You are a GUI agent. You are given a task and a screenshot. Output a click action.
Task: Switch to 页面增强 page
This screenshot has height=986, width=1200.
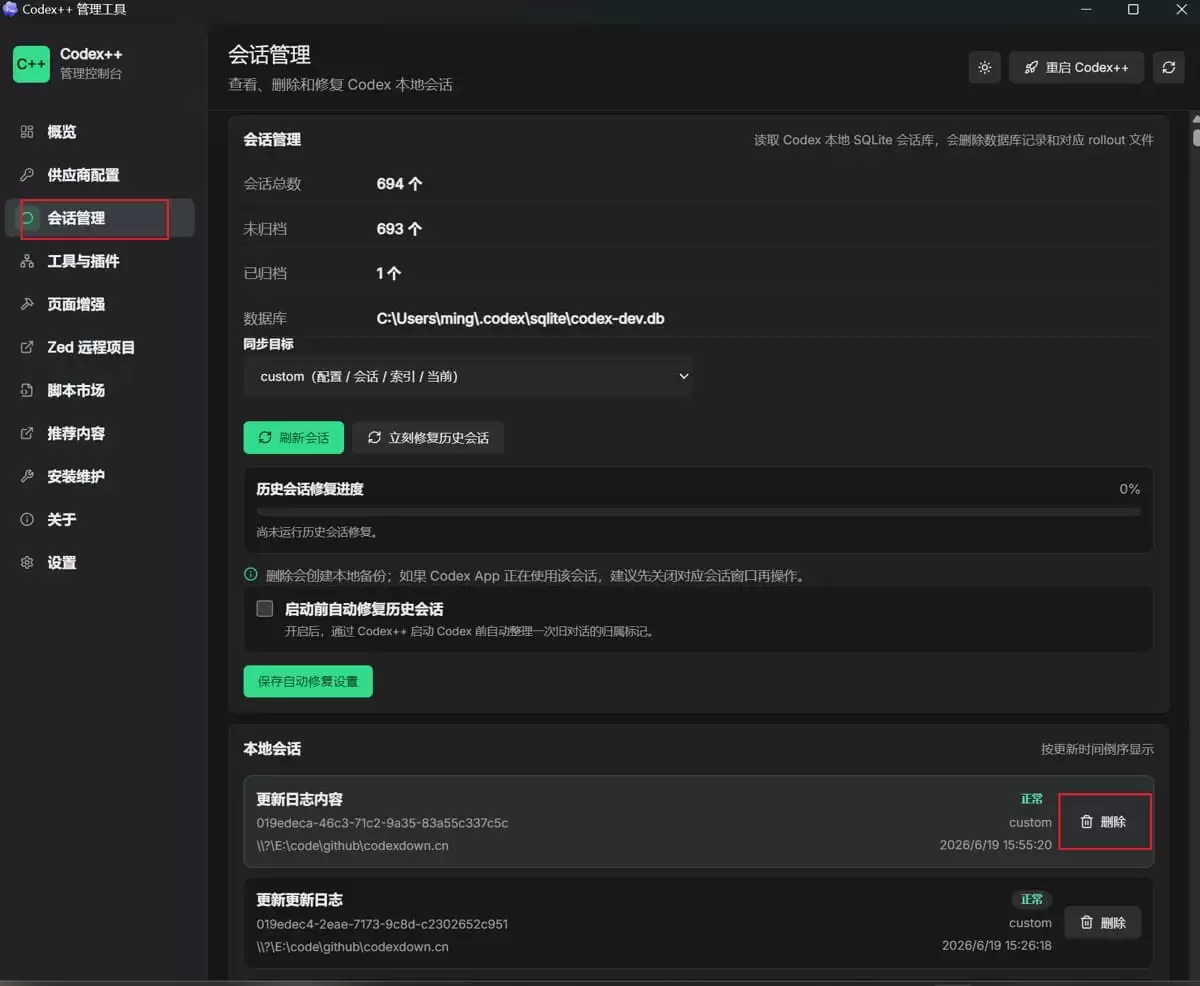coord(100,304)
